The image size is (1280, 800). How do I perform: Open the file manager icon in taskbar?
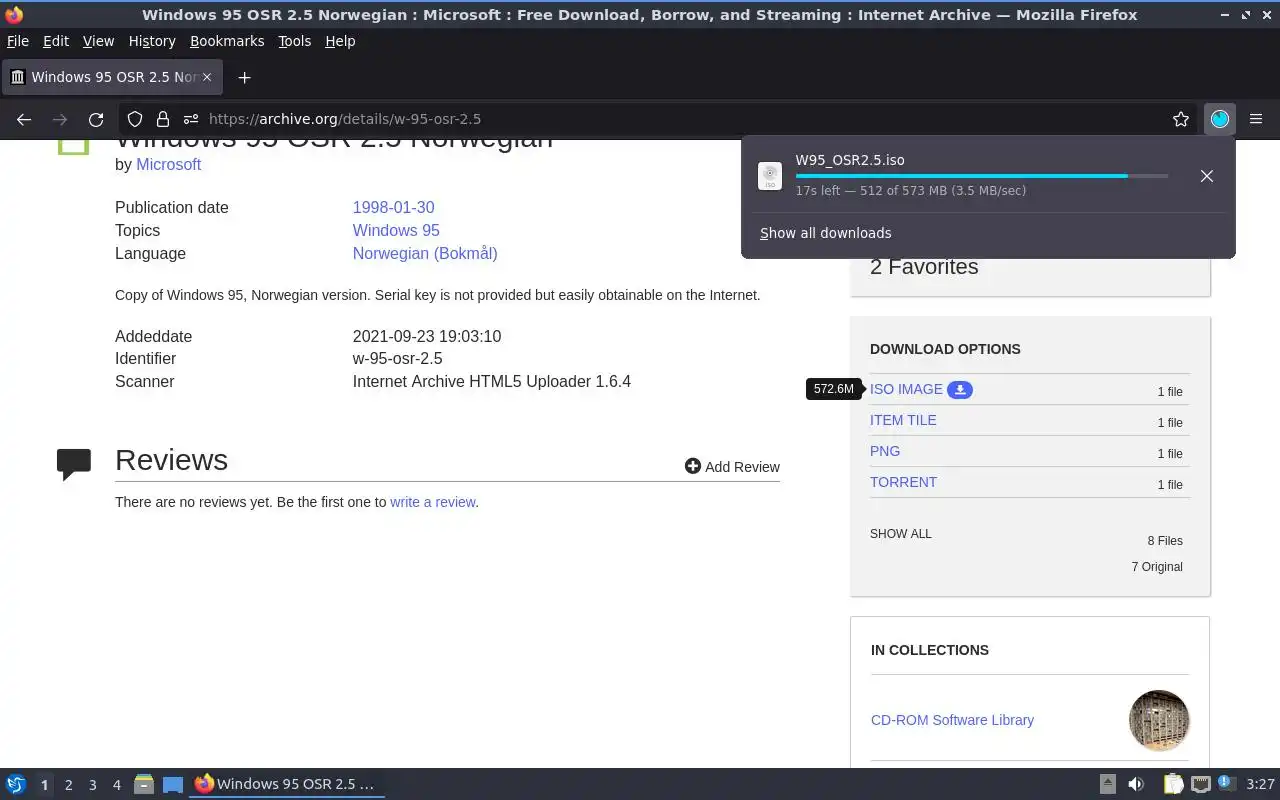tap(144, 784)
